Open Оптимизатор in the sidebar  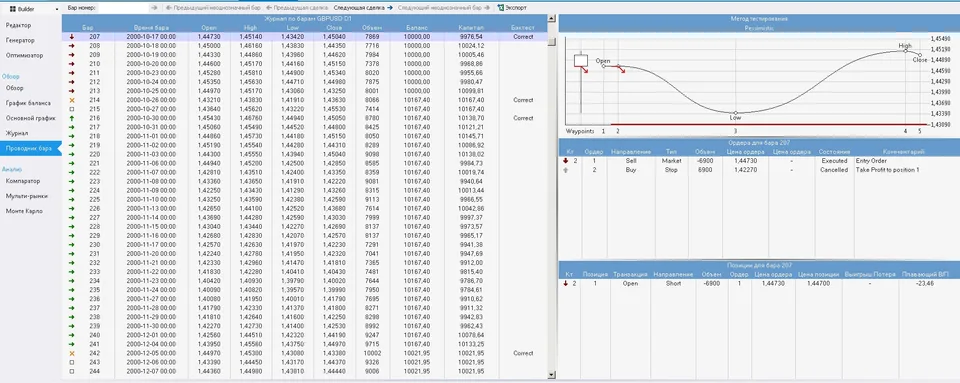click(24, 55)
